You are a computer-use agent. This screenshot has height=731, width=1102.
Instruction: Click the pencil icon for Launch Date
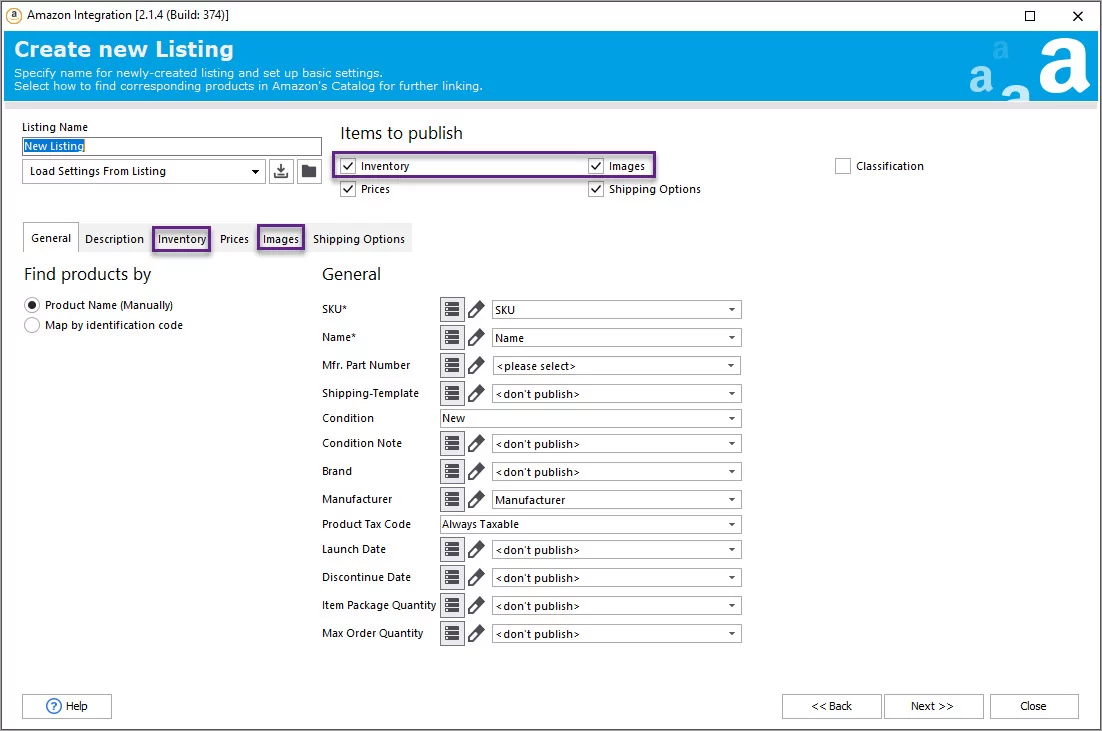pyautogui.click(x=476, y=549)
